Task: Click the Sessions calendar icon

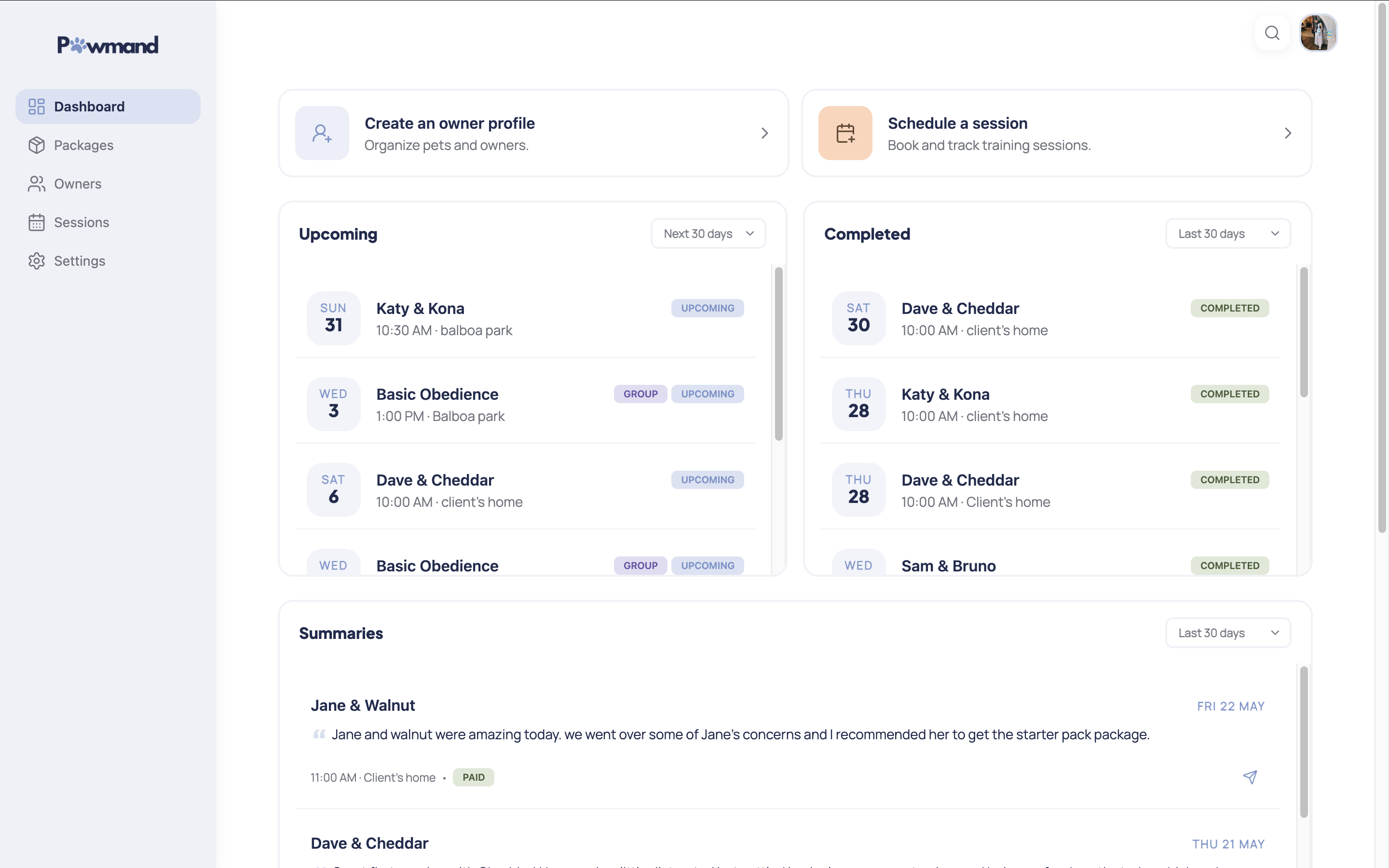Action: pyautogui.click(x=36, y=222)
